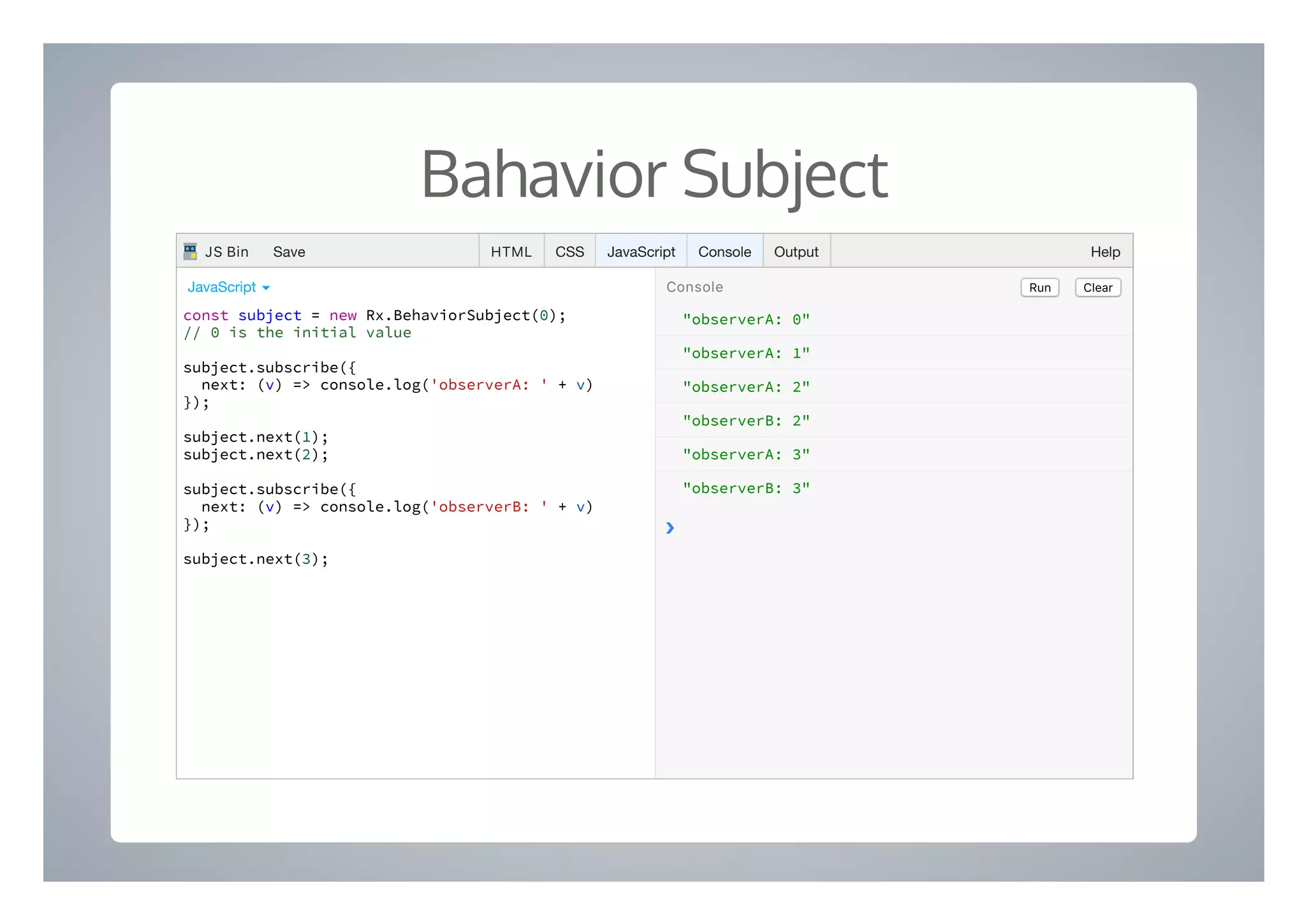
Task: Open the JS Bin menu
Action: [x=226, y=252]
